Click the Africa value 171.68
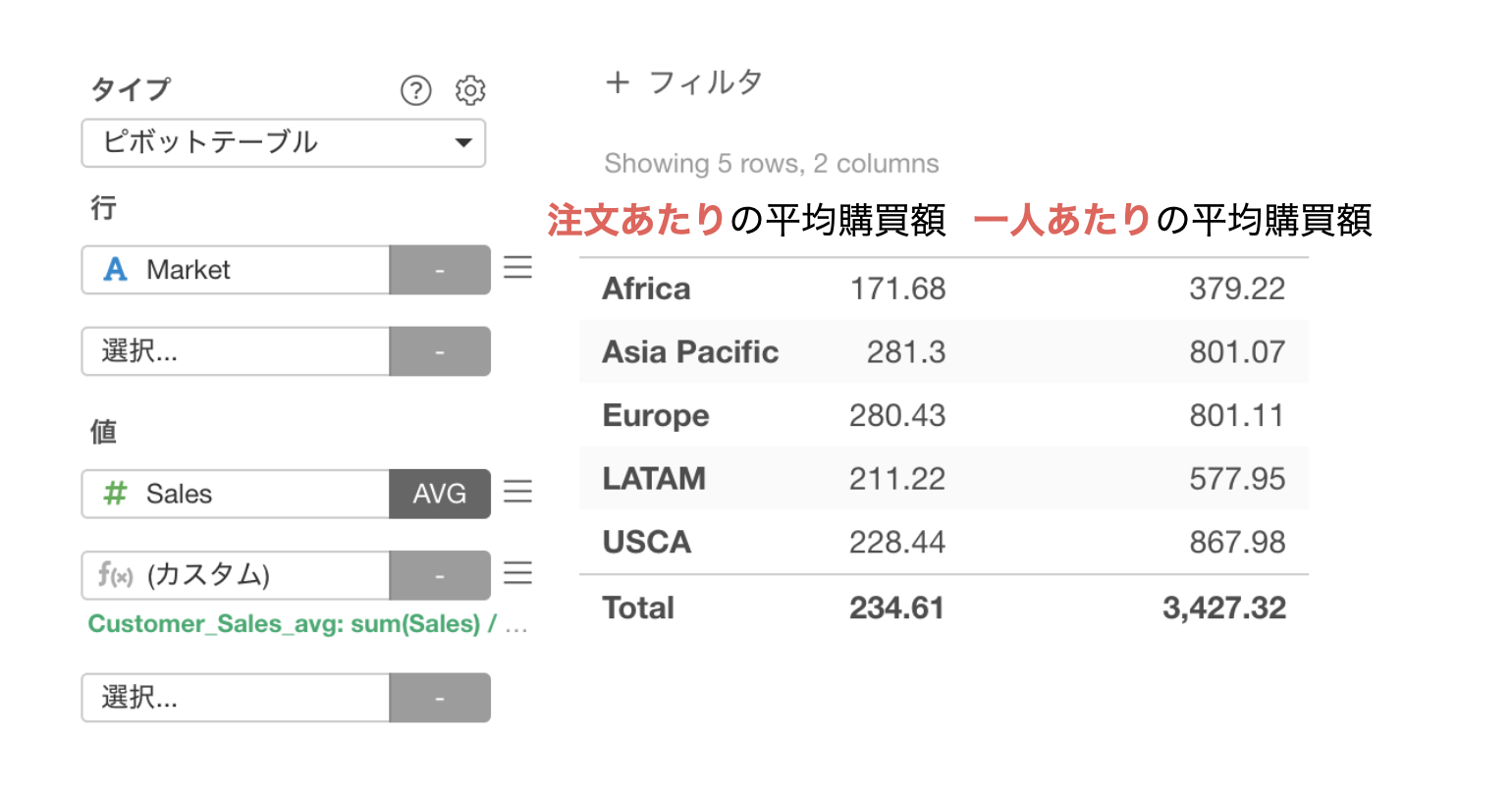1512x791 pixels. click(897, 289)
